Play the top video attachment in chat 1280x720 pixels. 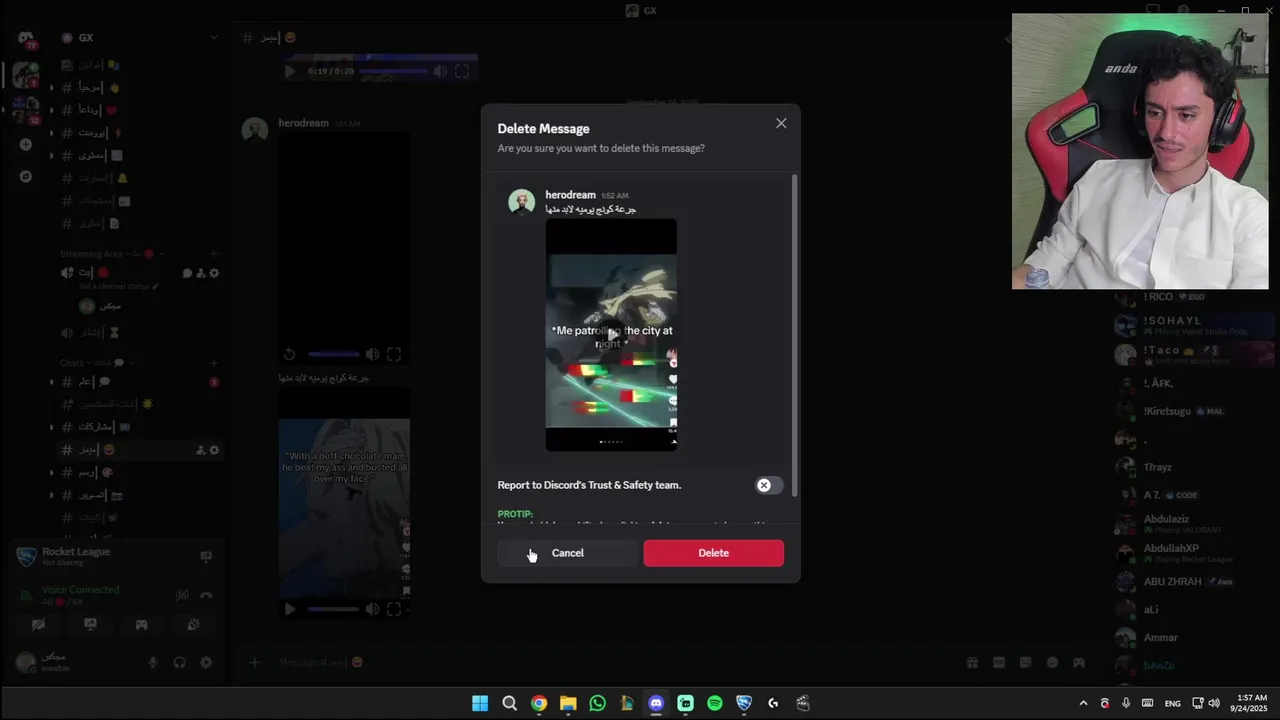290,71
